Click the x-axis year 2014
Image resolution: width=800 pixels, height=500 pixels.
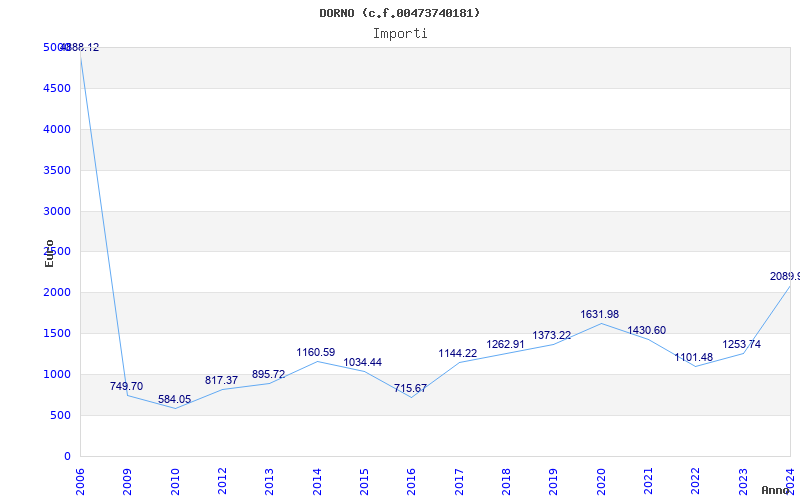pos(317,482)
